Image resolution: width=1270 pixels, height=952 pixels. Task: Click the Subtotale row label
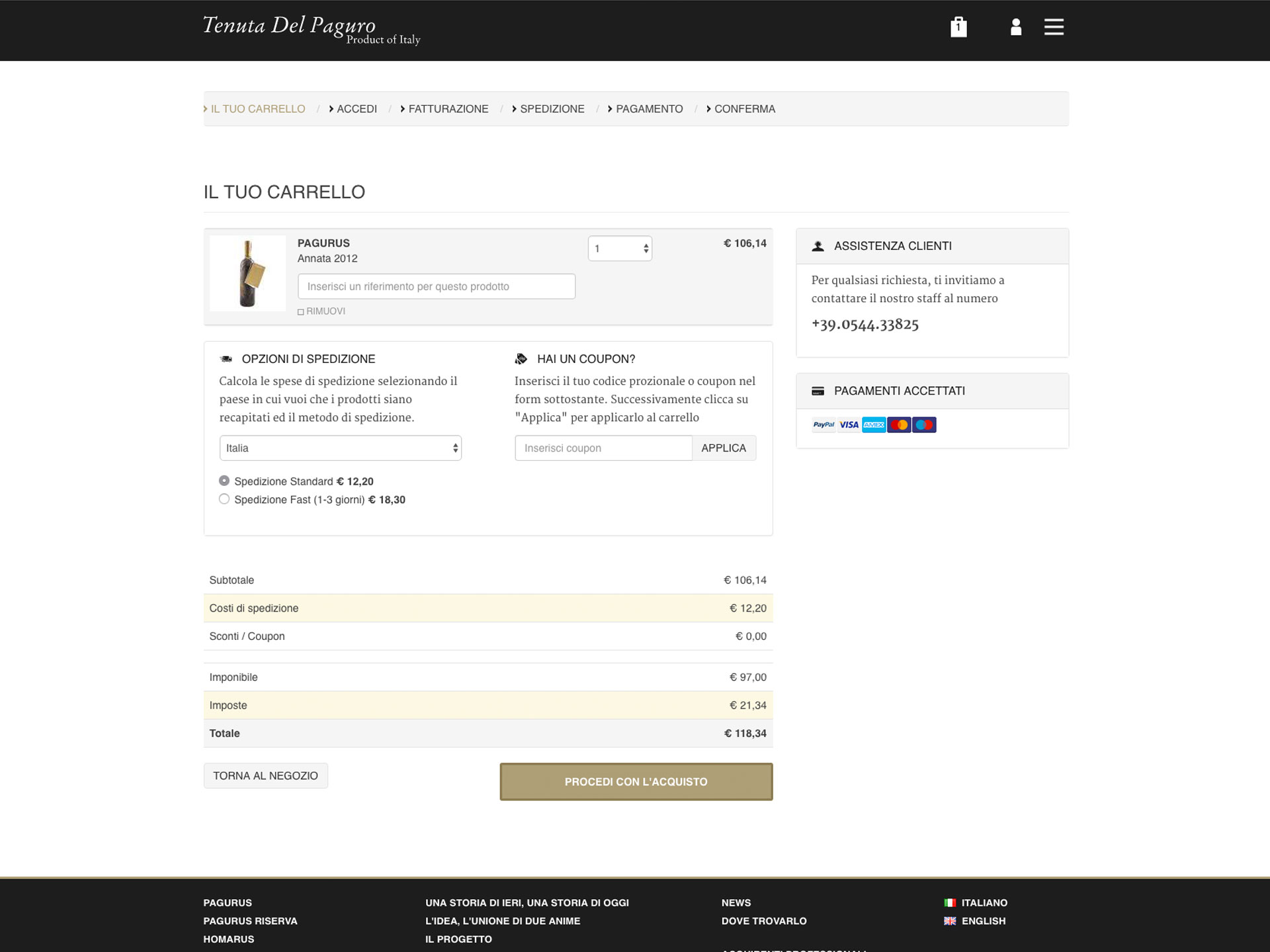(232, 580)
